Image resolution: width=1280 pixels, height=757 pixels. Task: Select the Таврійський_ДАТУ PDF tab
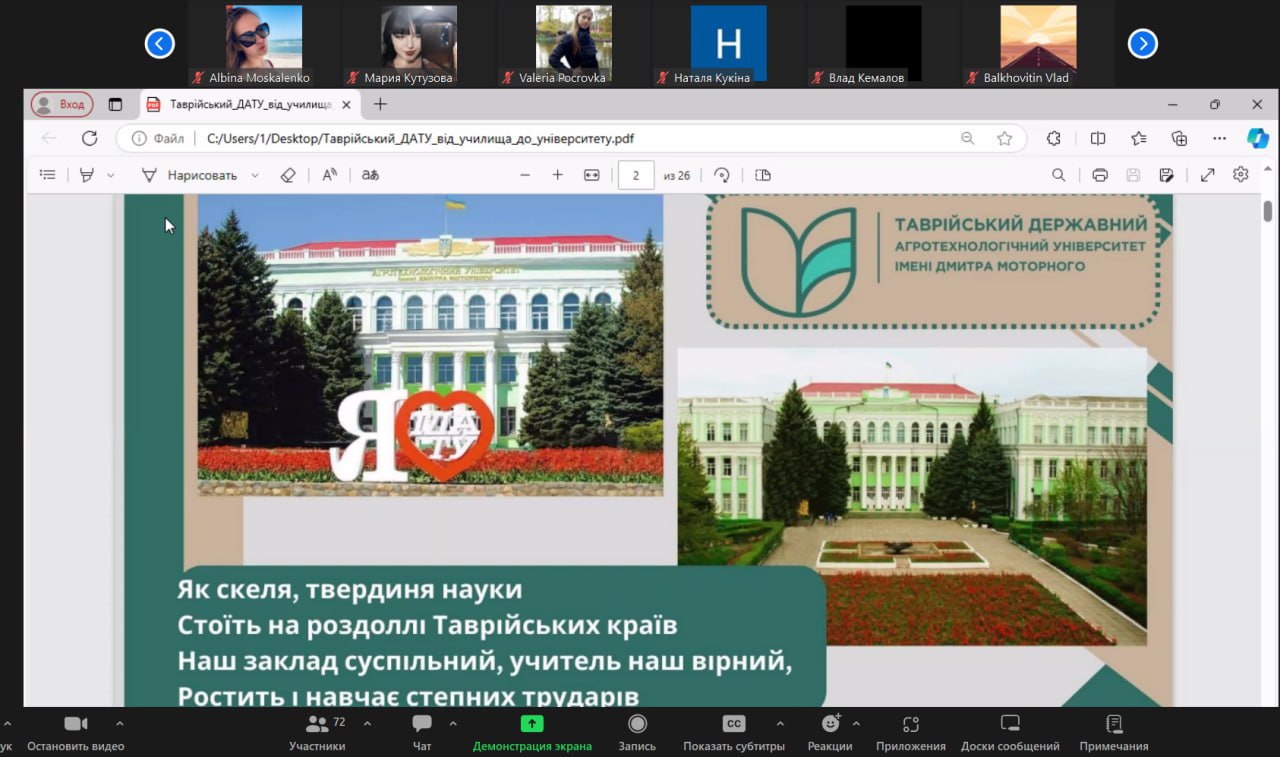click(250, 104)
